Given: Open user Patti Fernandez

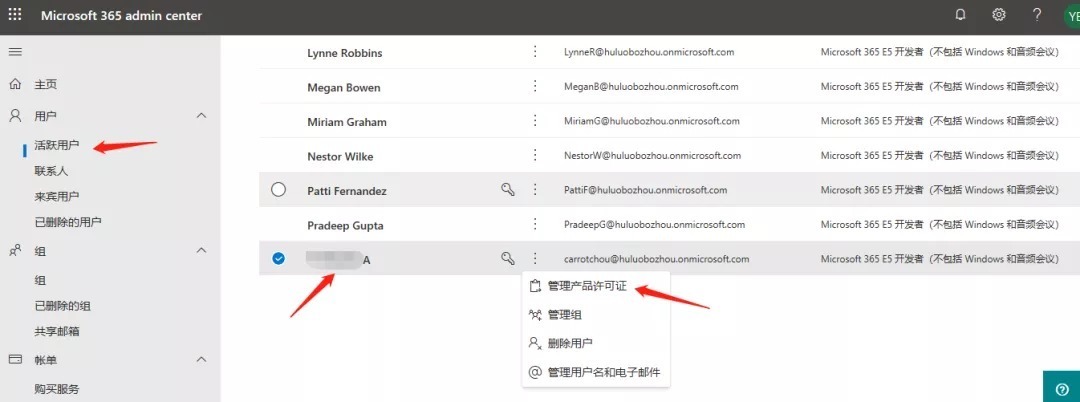Looking at the screenshot, I should click(x=346, y=191).
